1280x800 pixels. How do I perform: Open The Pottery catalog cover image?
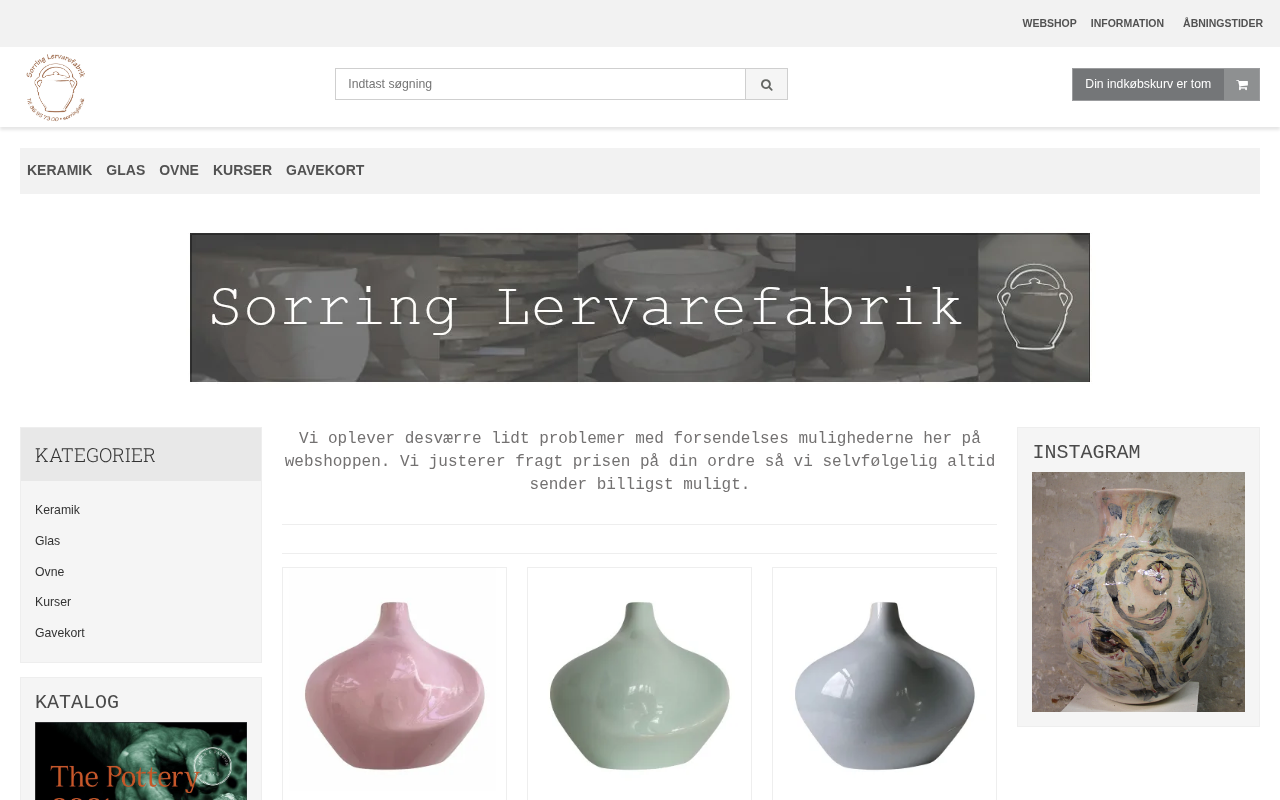coord(141,761)
